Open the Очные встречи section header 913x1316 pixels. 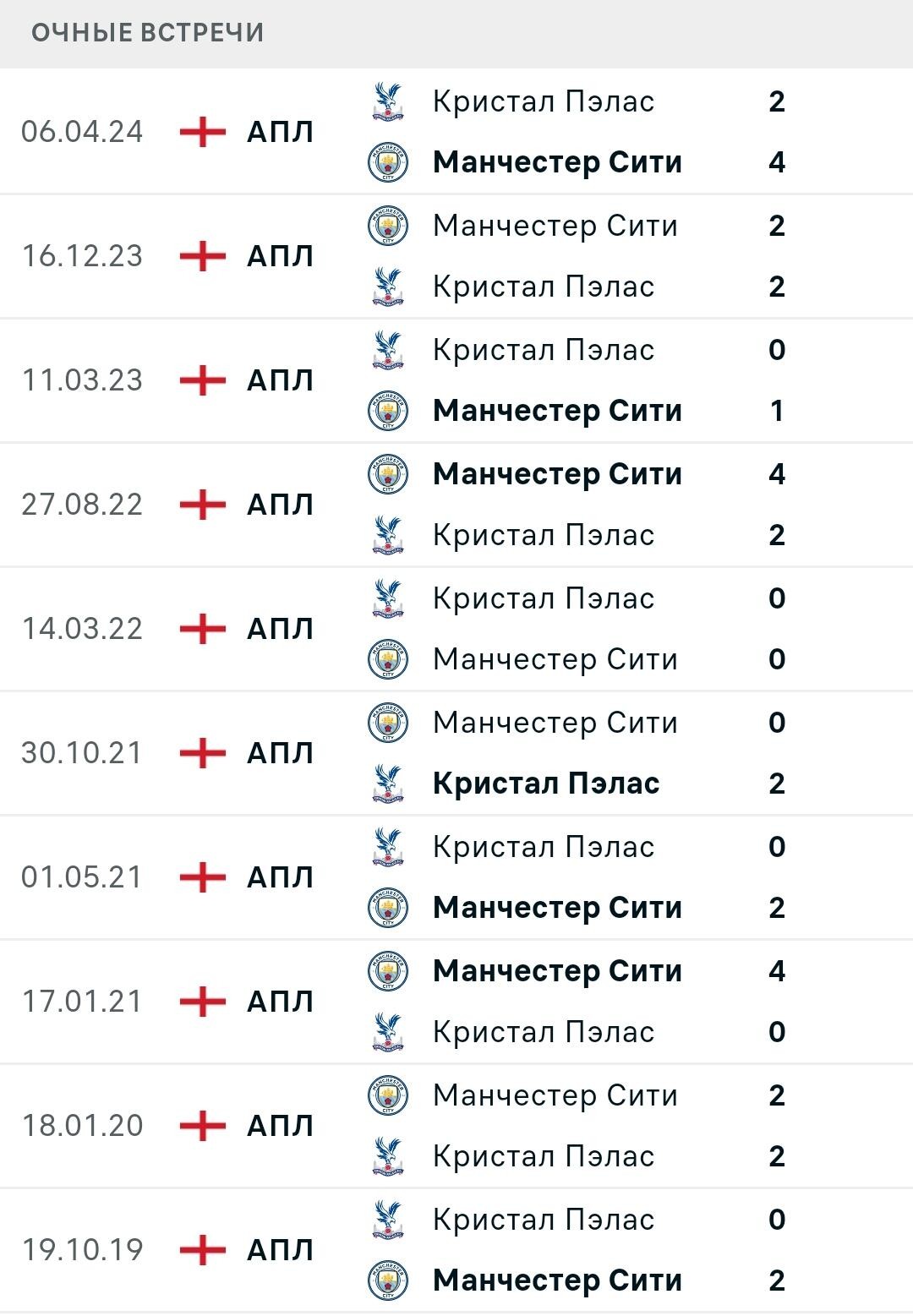[x=148, y=33]
